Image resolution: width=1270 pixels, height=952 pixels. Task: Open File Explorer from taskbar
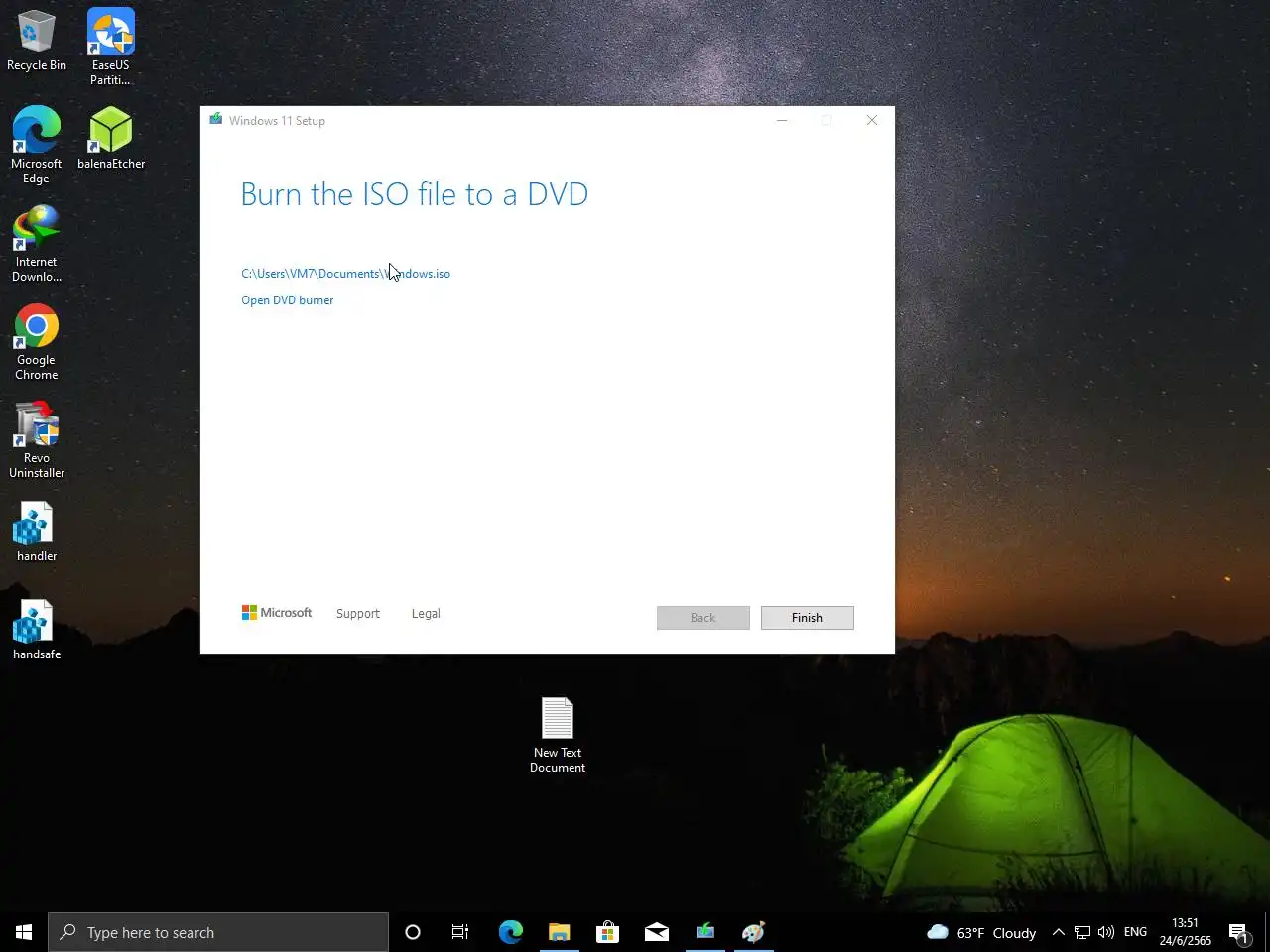tap(560, 932)
